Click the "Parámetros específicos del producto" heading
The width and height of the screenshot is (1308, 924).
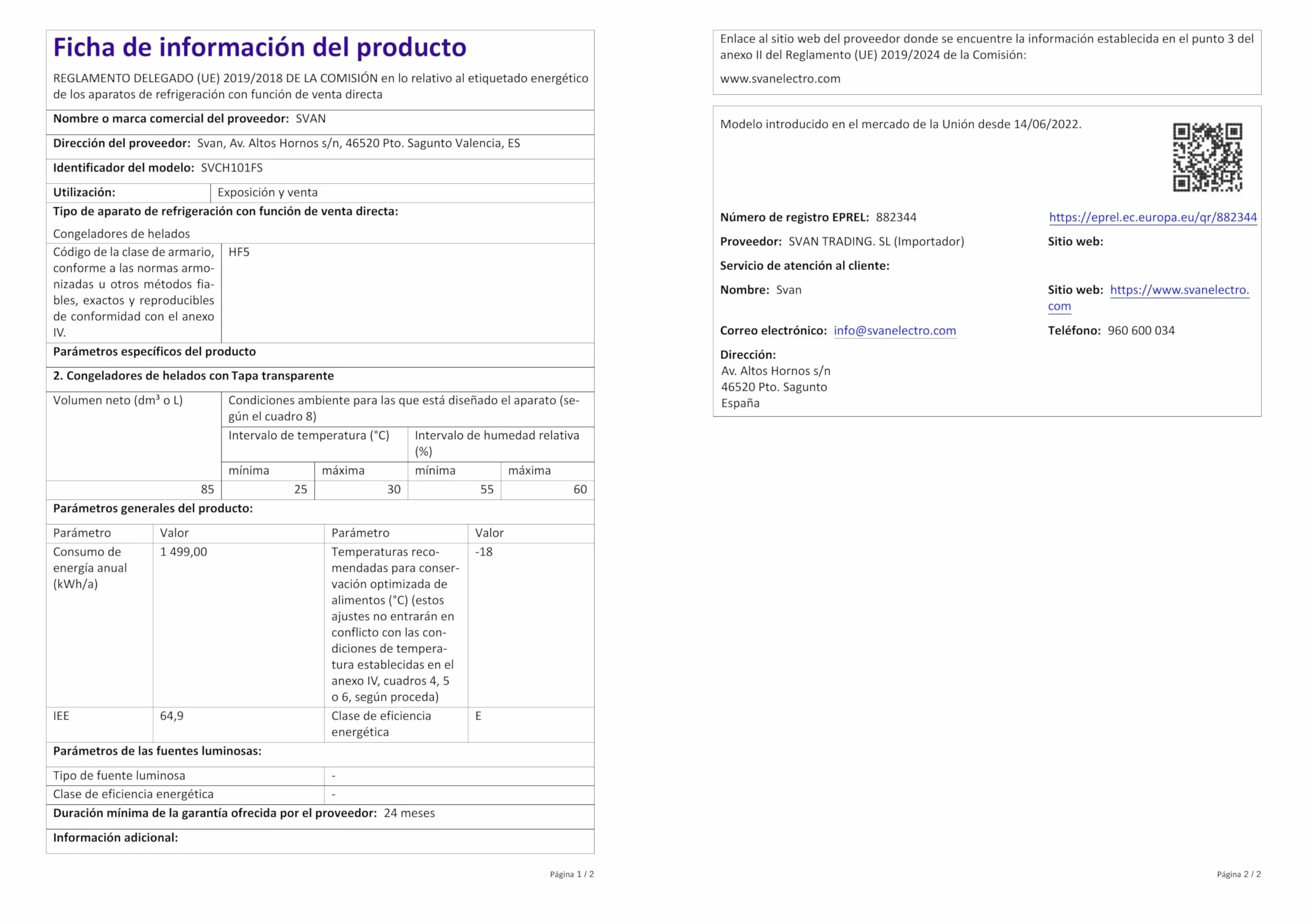coord(154,351)
